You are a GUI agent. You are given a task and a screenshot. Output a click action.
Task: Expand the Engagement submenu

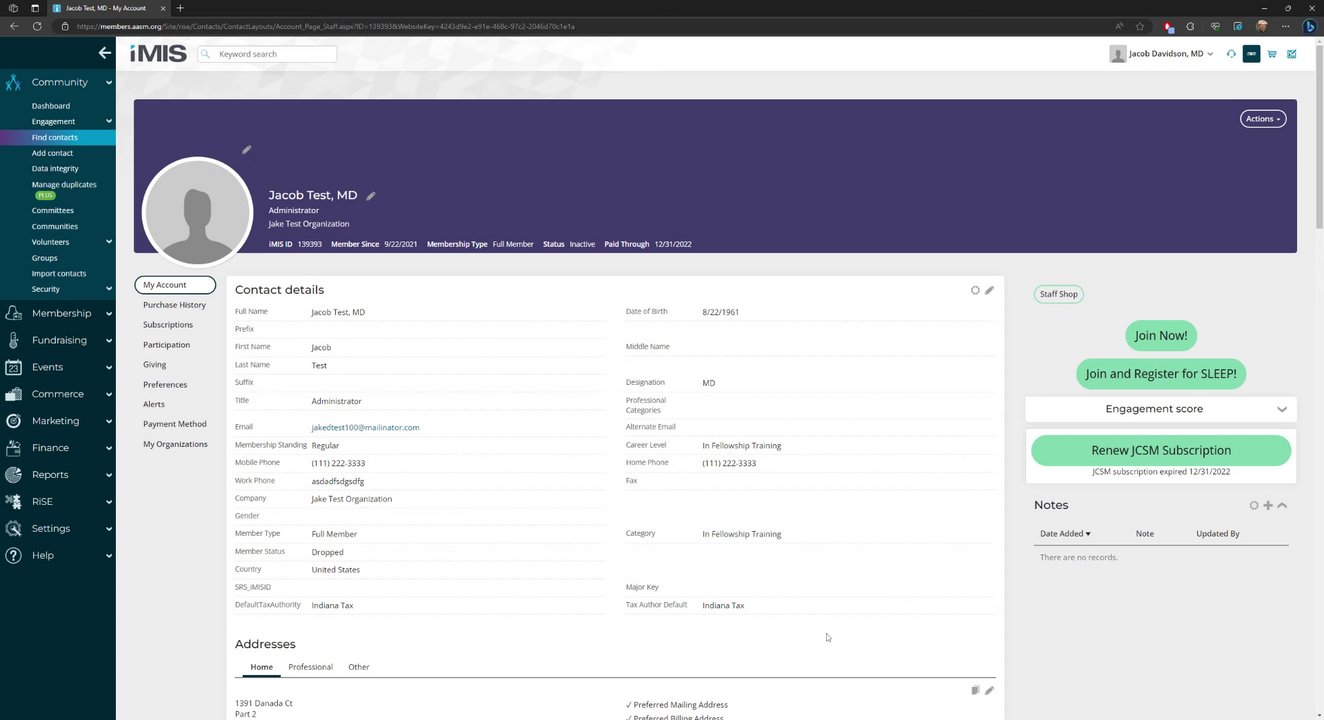click(x=108, y=122)
